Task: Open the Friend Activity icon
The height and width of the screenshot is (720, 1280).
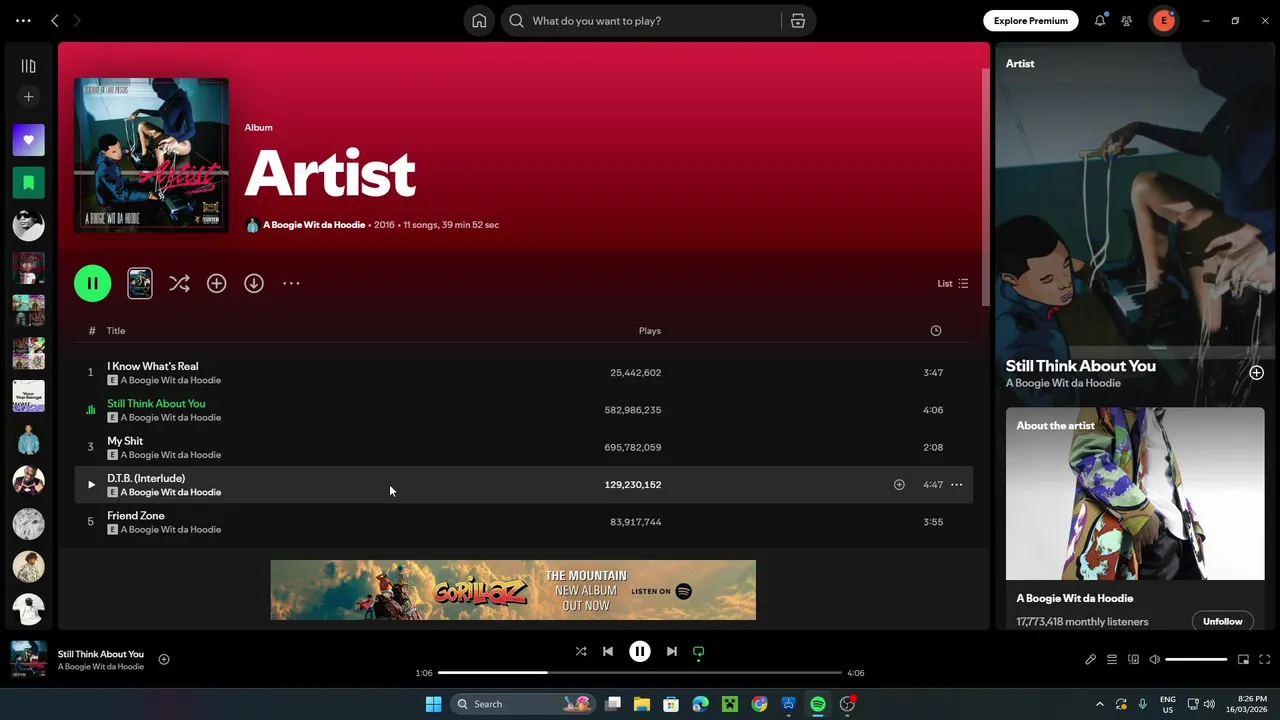Action: [x=1127, y=20]
